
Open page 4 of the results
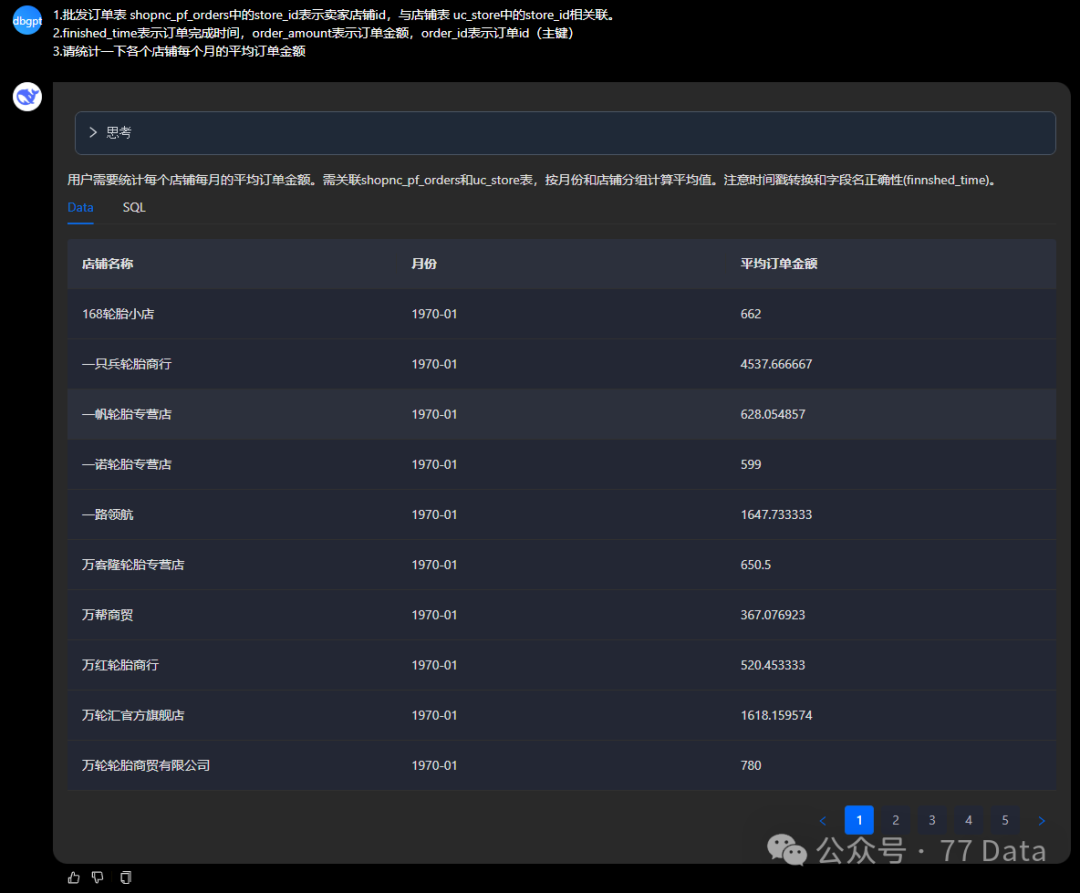click(x=968, y=820)
